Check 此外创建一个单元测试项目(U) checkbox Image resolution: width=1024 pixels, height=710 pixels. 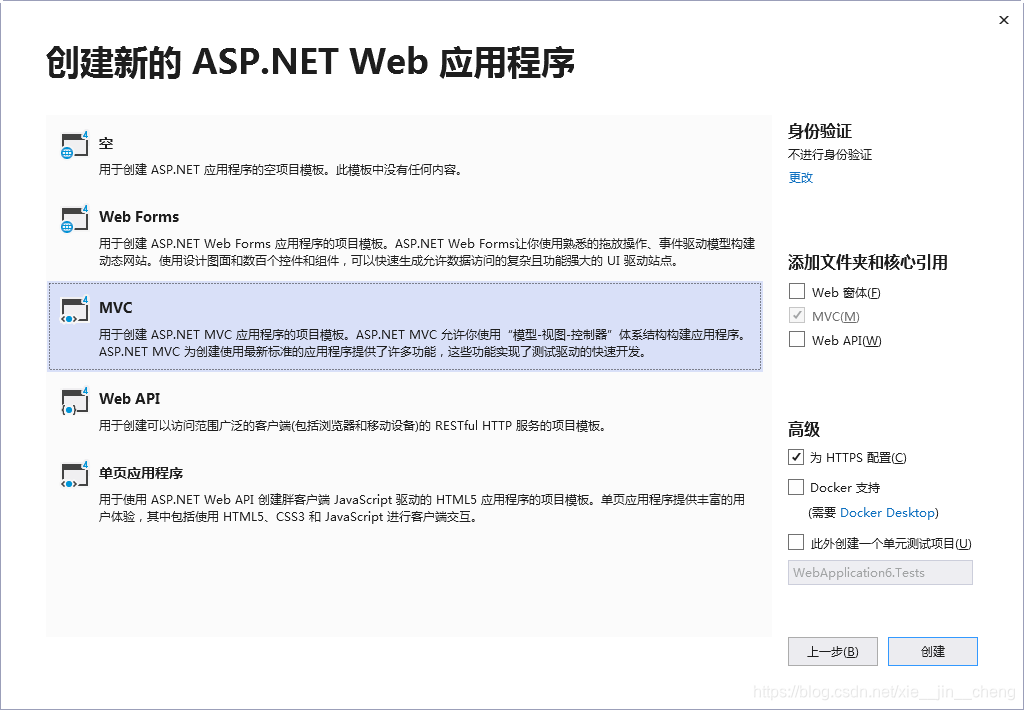point(796,543)
